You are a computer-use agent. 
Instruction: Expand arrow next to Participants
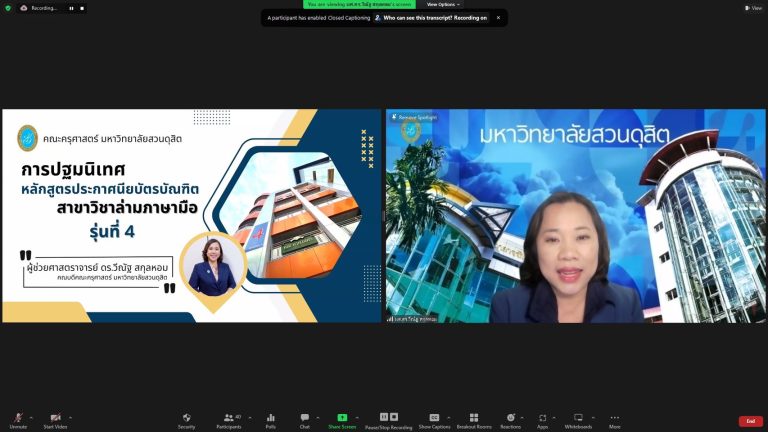250,418
